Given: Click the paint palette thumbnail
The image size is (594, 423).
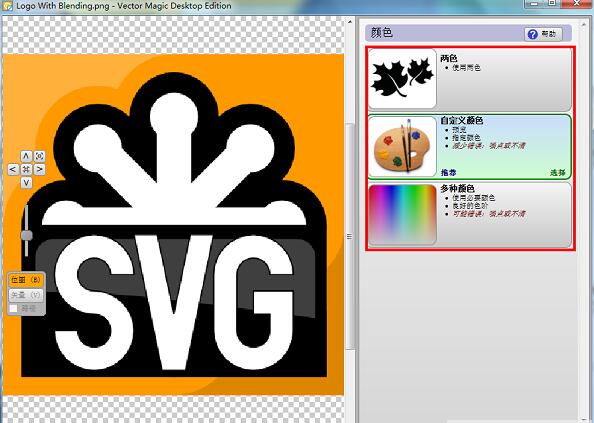Looking at the screenshot, I should pyautogui.click(x=402, y=147).
